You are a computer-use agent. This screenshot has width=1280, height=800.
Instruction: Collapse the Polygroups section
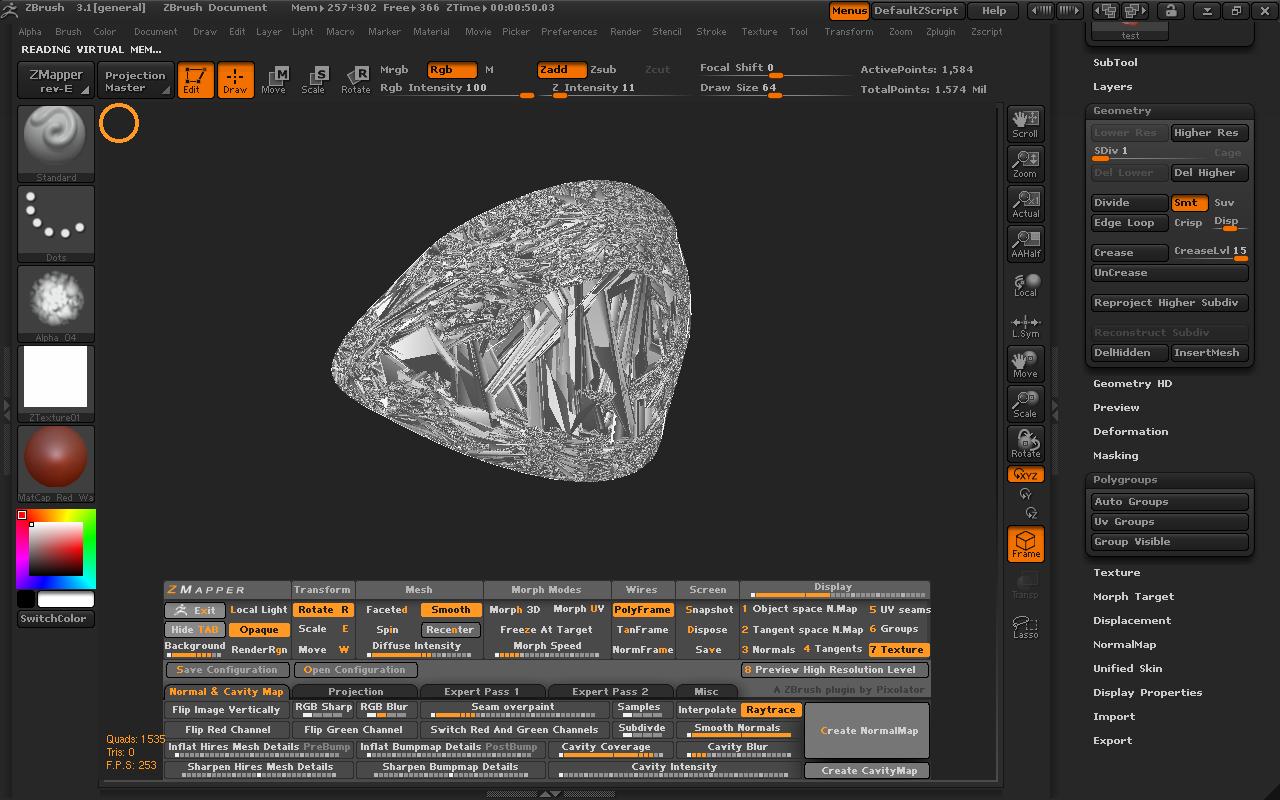[x=1125, y=480]
